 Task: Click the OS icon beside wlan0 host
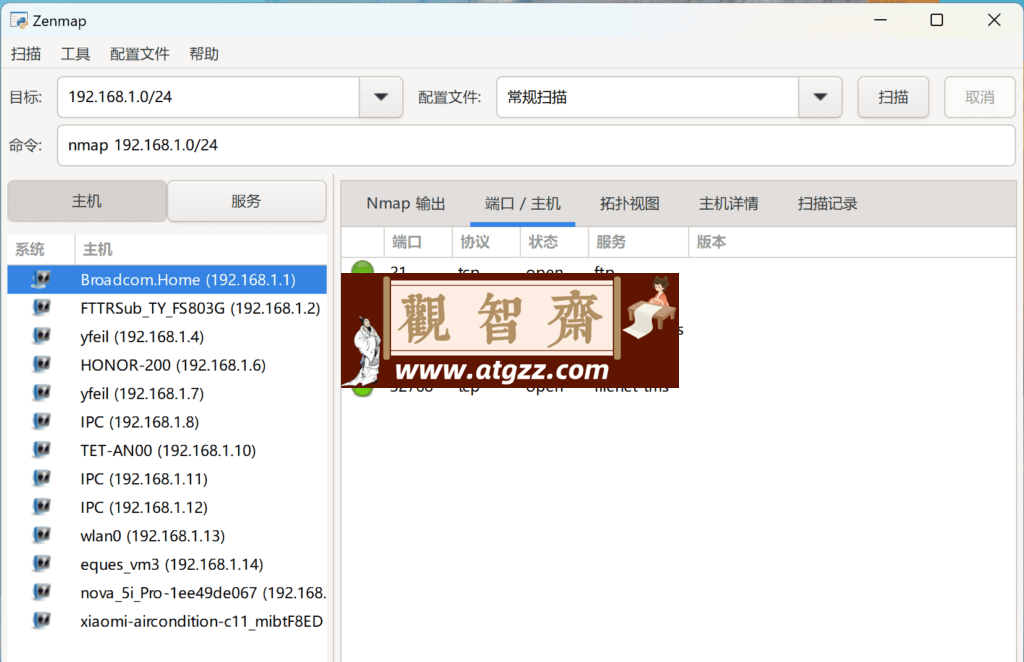pyautogui.click(x=41, y=535)
